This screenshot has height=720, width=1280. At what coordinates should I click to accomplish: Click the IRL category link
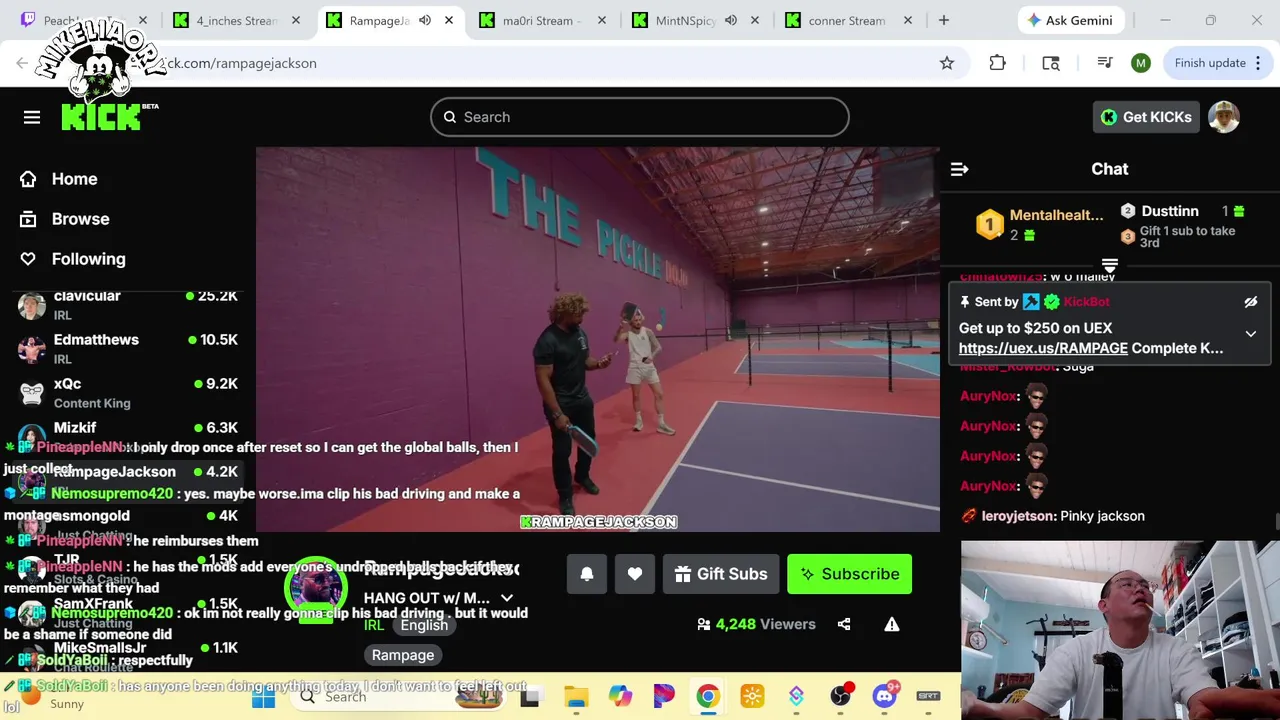pos(374,625)
